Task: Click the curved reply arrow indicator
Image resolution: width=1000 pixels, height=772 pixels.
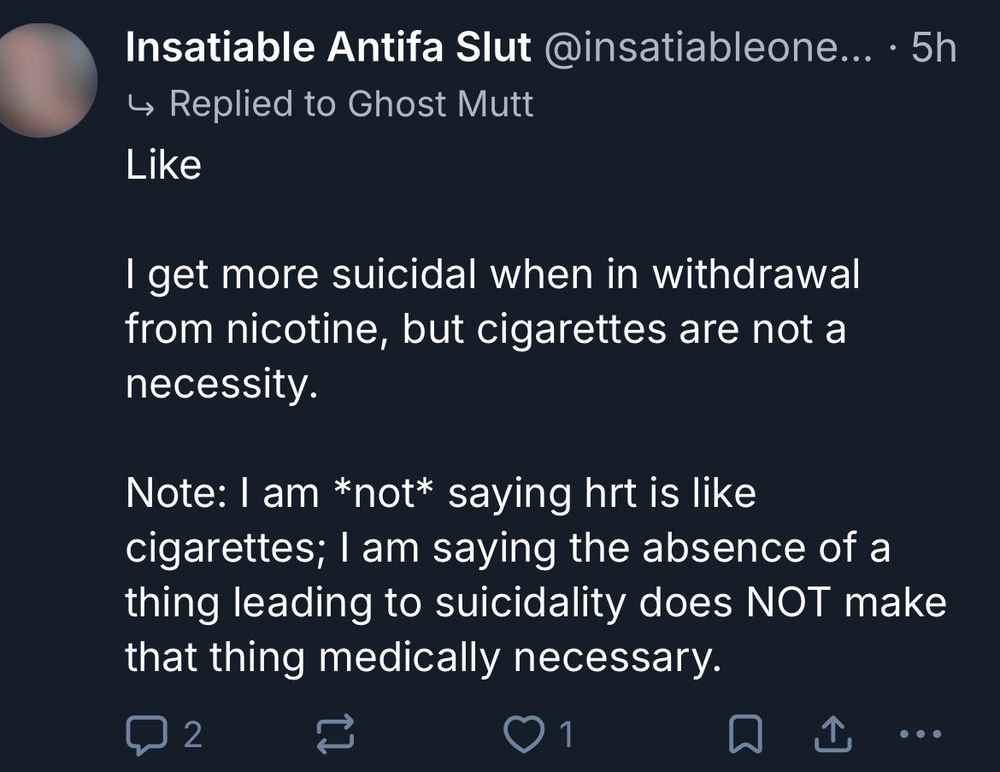Action: point(141,102)
